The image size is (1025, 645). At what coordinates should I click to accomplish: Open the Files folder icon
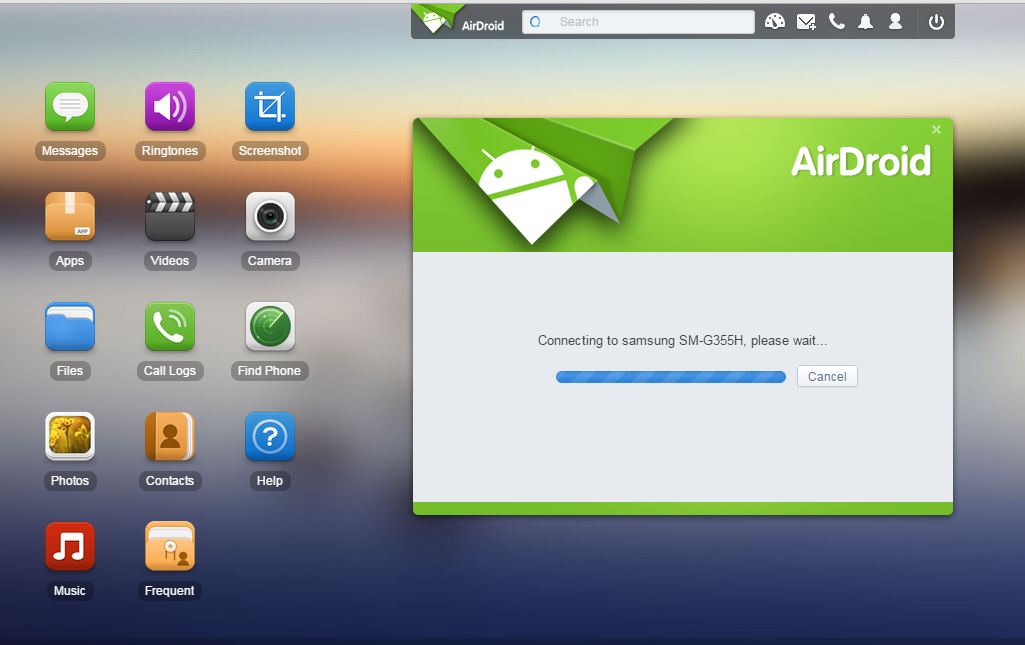[70, 326]
